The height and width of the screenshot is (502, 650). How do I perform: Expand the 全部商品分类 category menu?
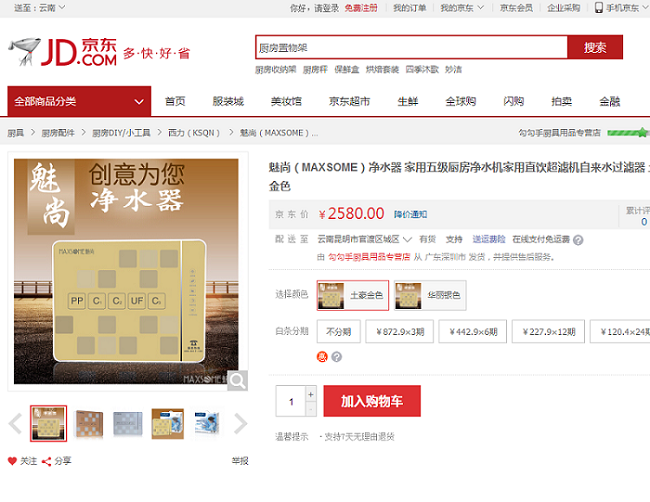click(79, 101)
